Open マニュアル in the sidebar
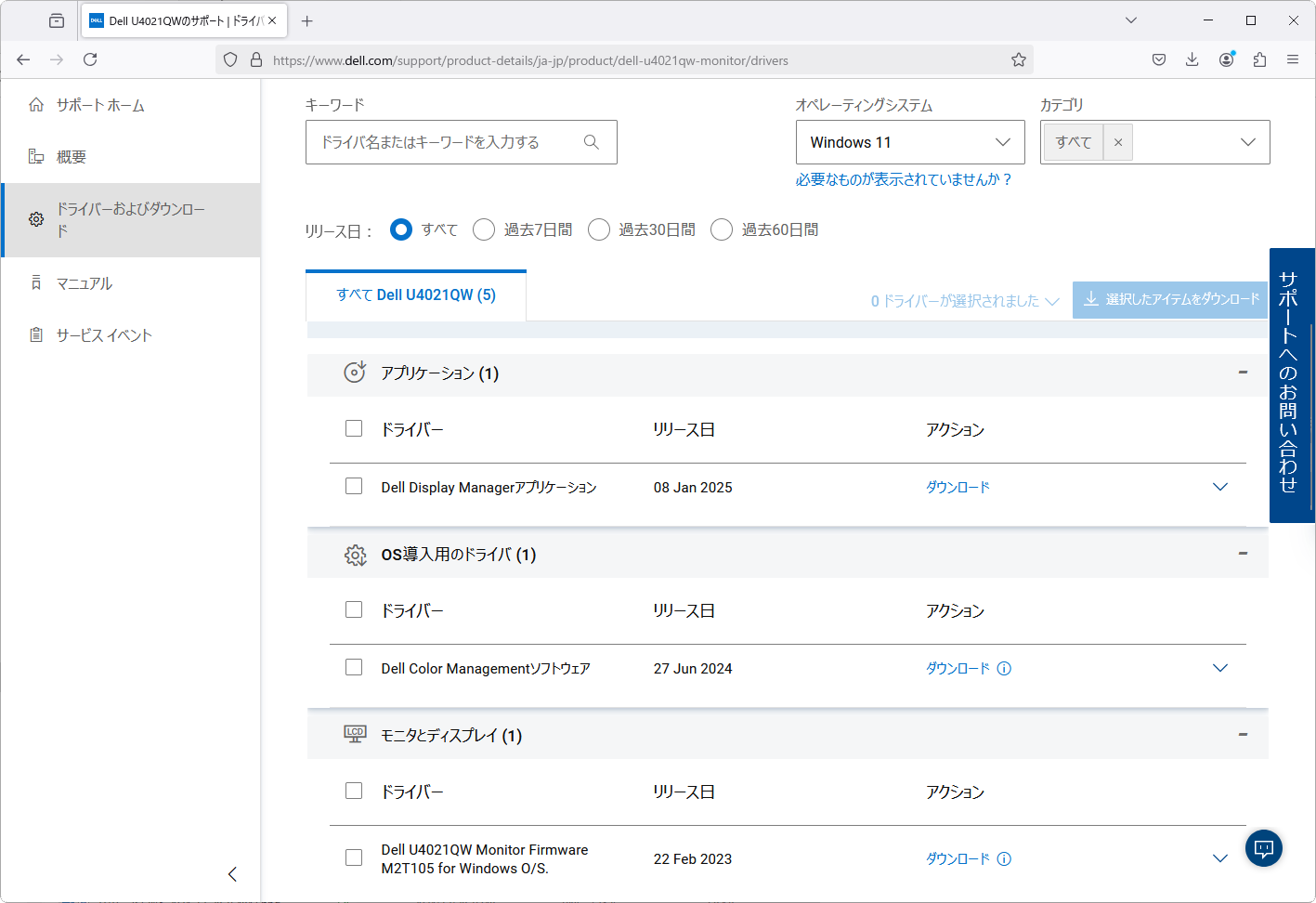Image resolution: width=1316 pixels, height=903 pixels. click(84, 283)
